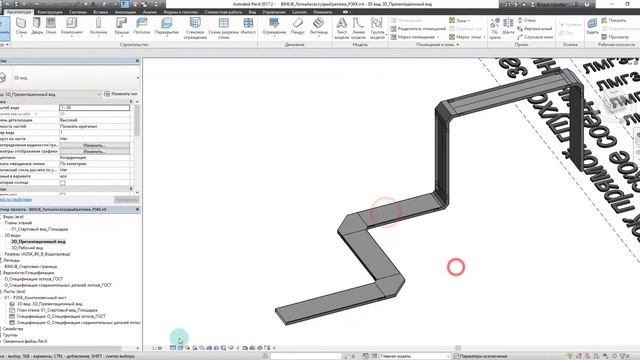
Task: Open the Аннотации ribbon tab
Action: pyautogui.click(x=125, y=12)
